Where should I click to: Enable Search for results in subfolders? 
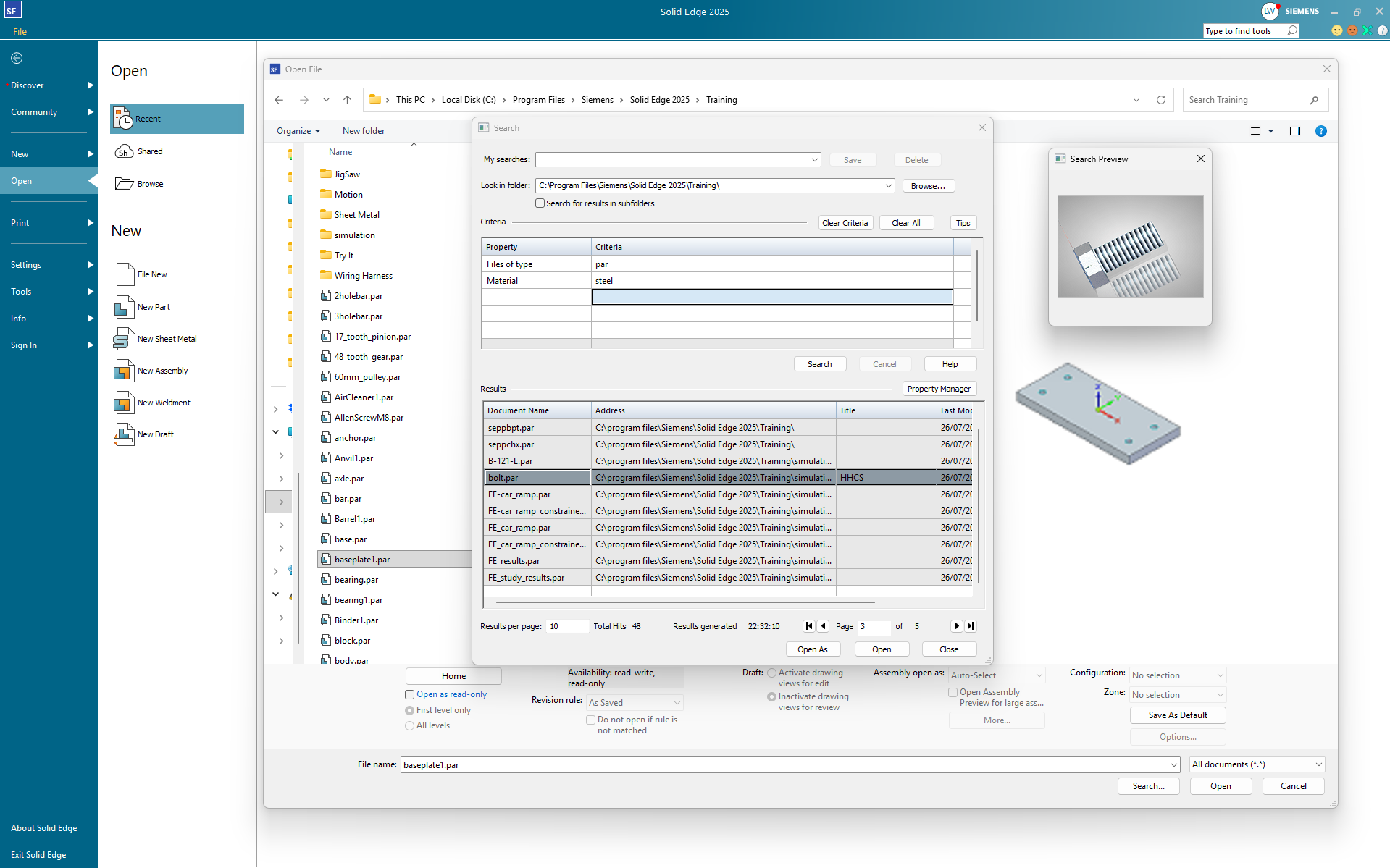click(x=540, y=203)
